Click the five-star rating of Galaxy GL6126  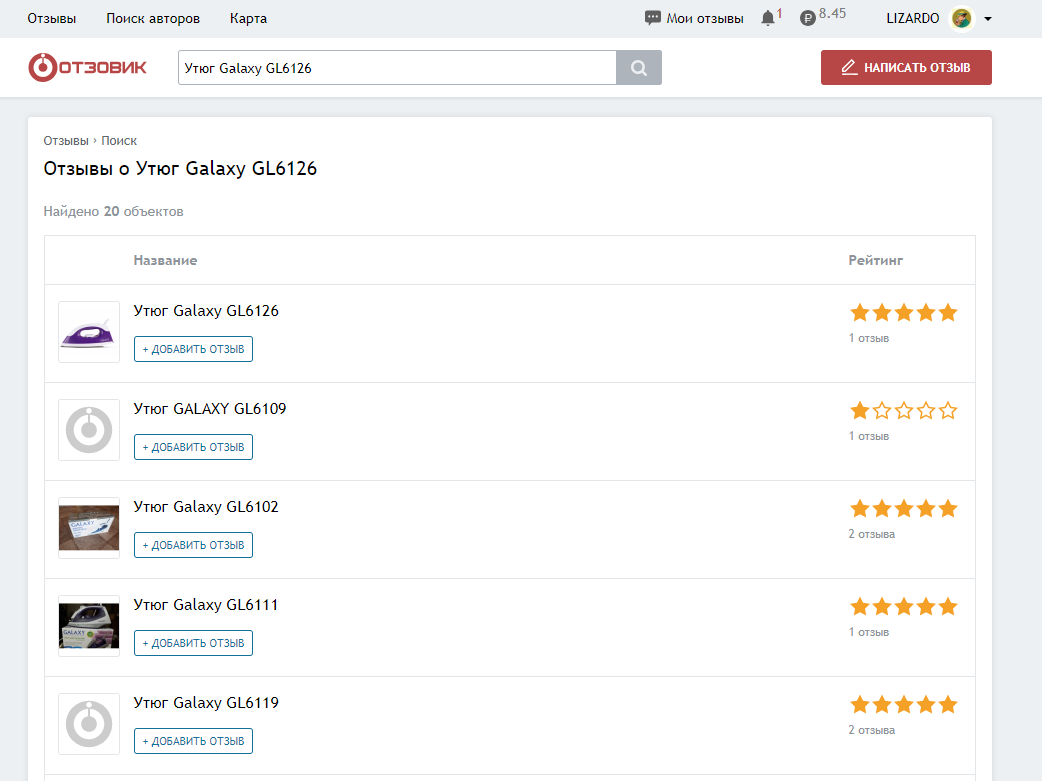click(x=903, y=313)
